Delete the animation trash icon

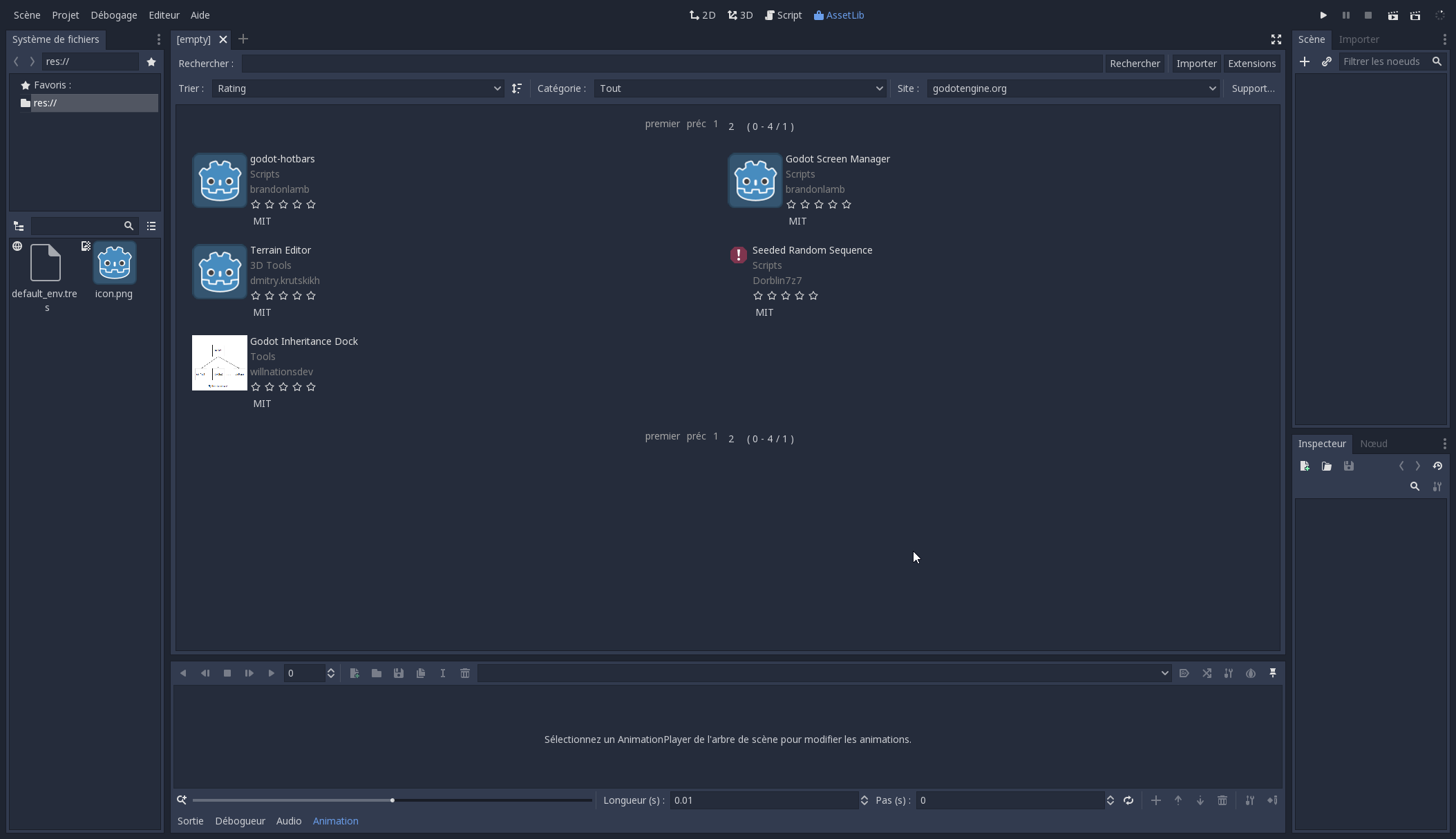(465, 673)
